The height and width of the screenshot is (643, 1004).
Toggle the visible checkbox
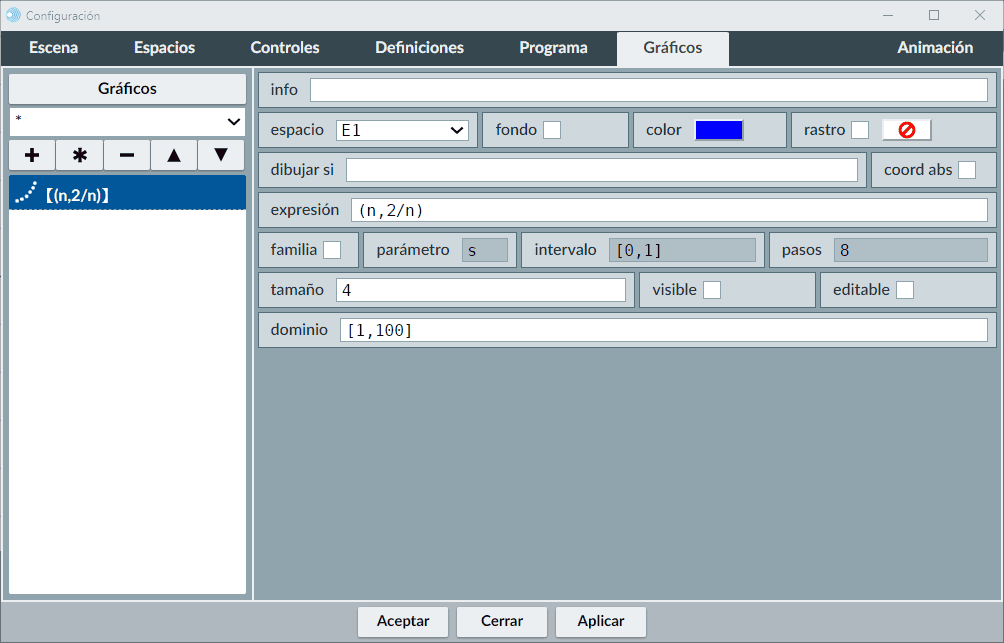pos(712,290)
